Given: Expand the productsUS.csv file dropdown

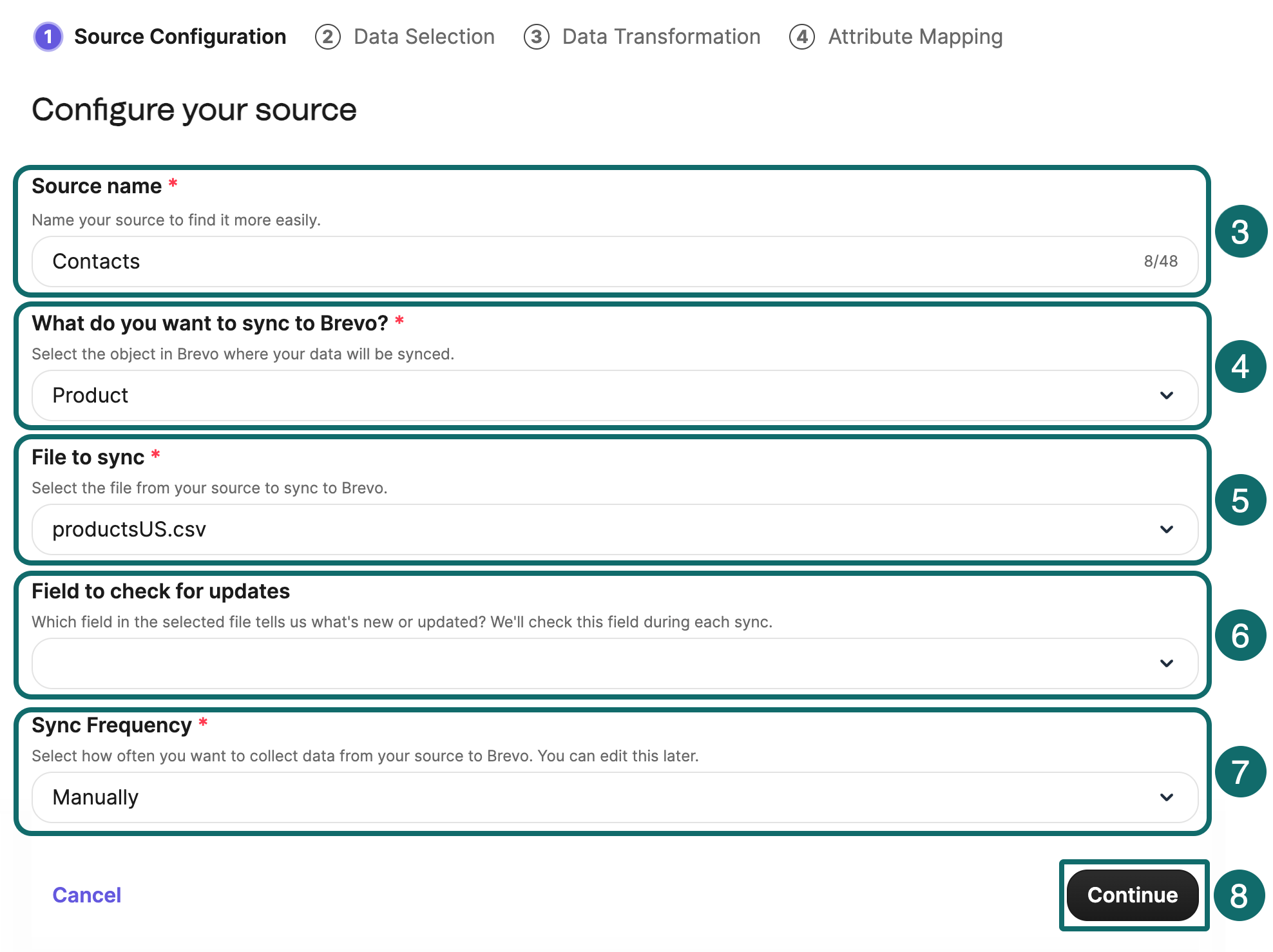Looking at the screenshot, I should click(614, 529).
